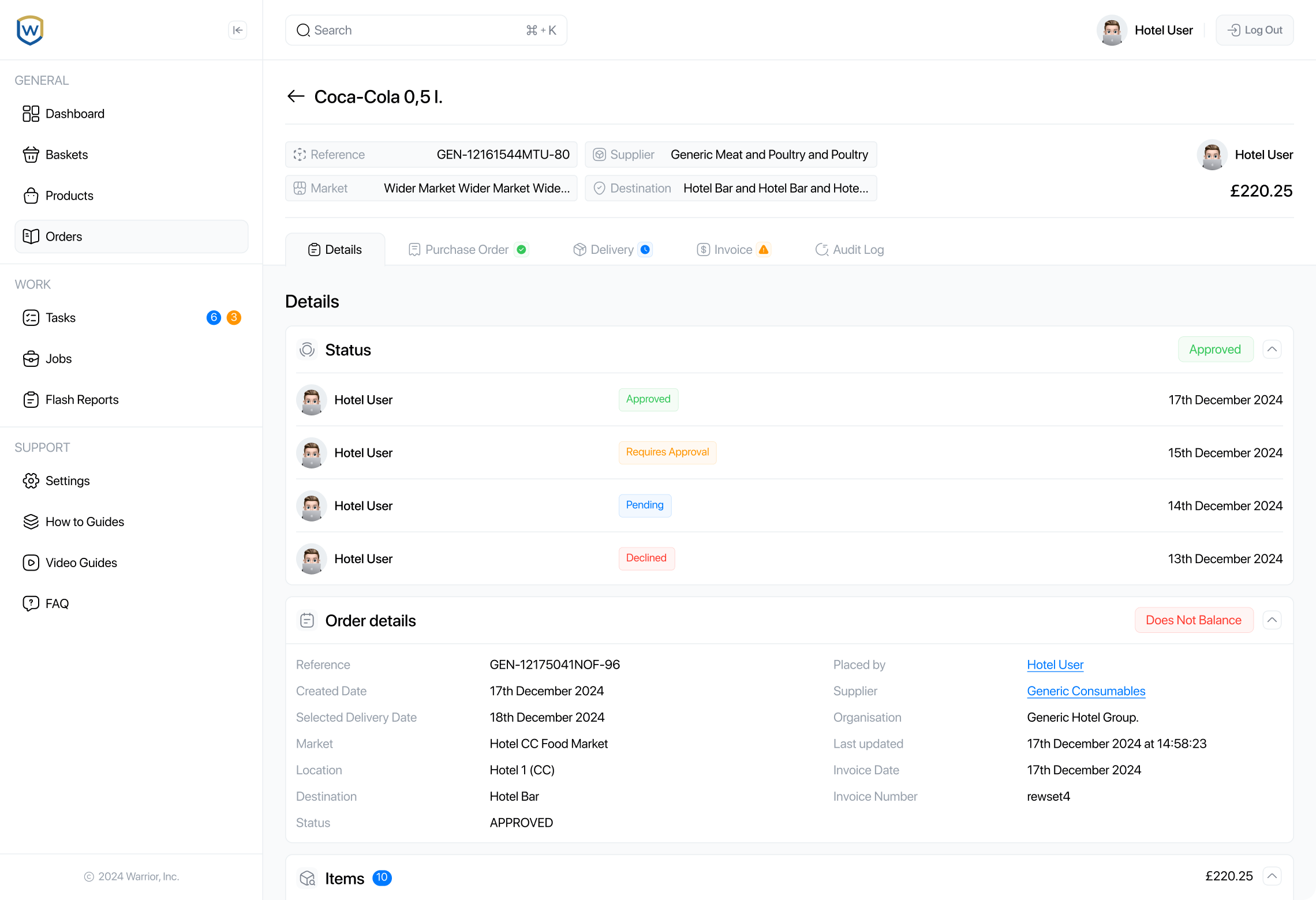Screen dimensions: 1316x900
Task: Click the blue Tasks badge showing 6
Action: click(214, 318)
